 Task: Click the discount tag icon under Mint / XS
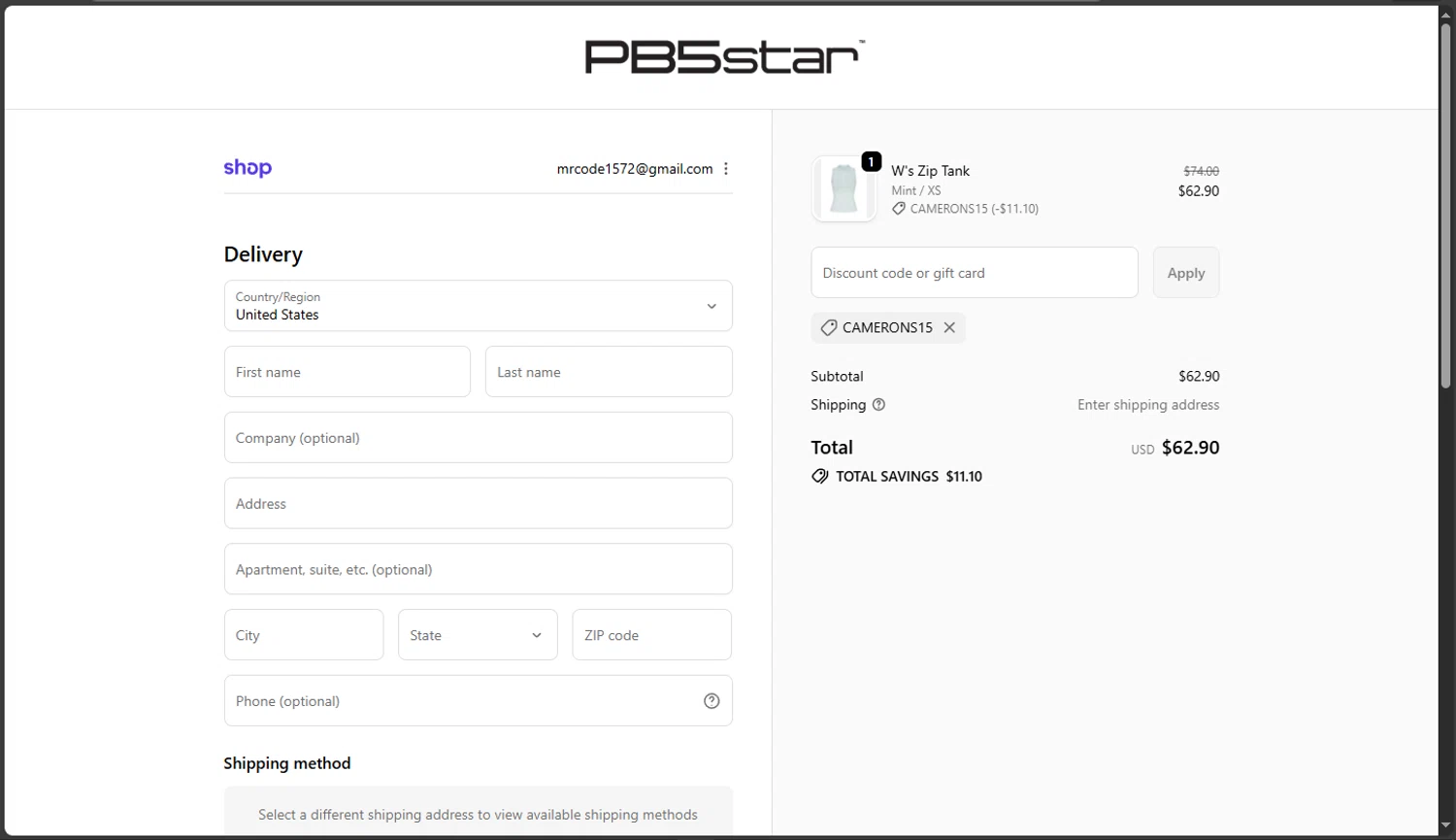click(x=899, y=209)
